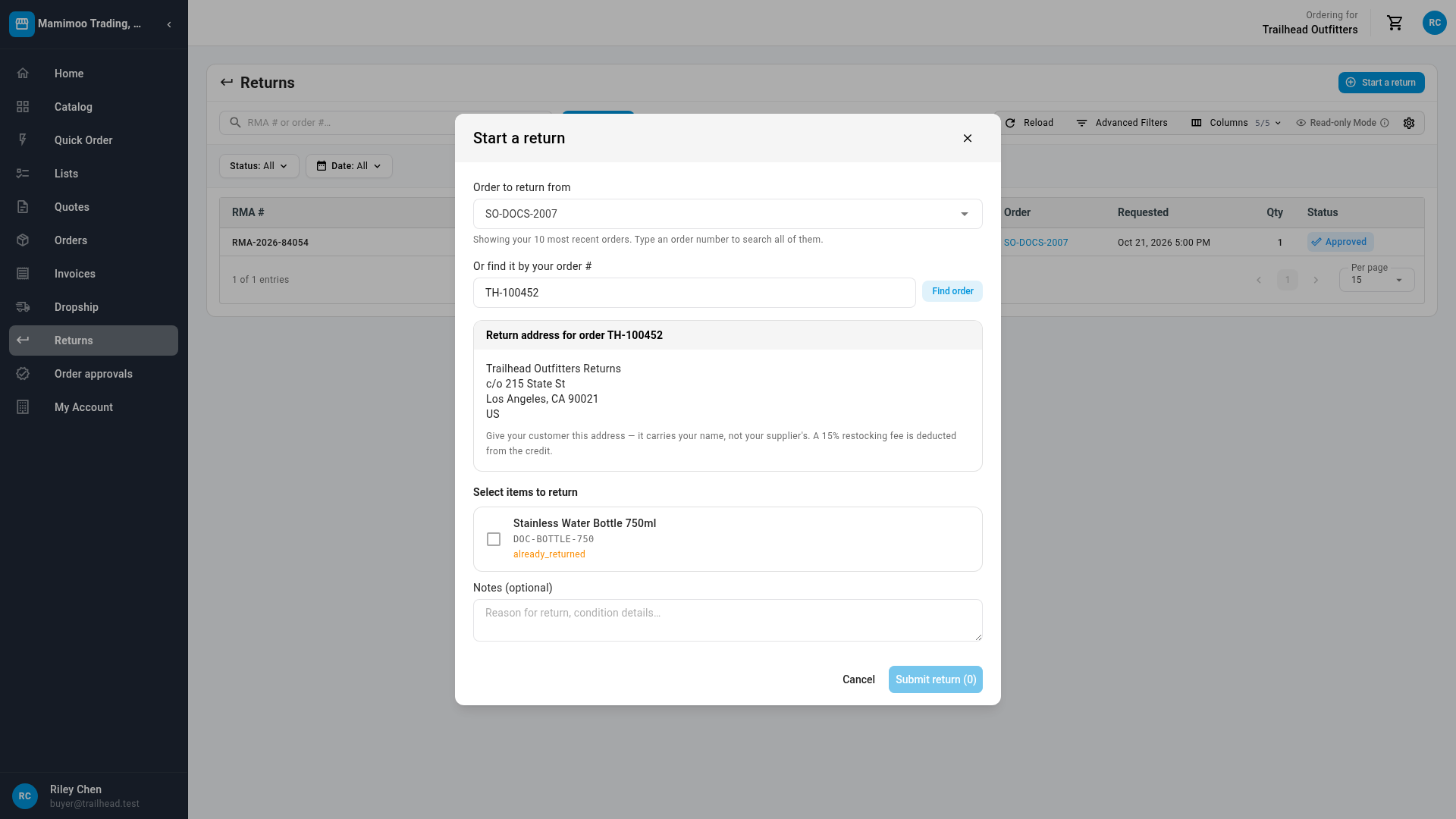Screen dimensions: 1456x819
Task: Open the SO-DOCS-2007 order link
Action: [1036, 243]
